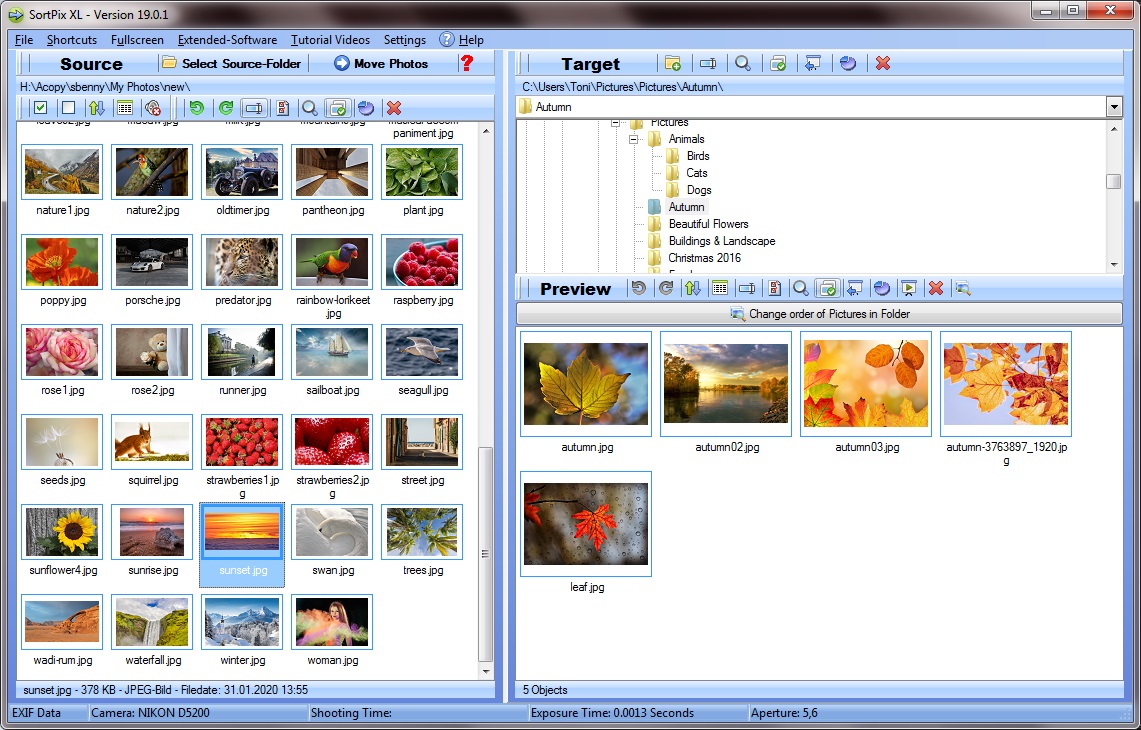Click the folder tree scroll up arrow
Viewport: 1141px width, 730px height.
[x=1114, y=129]
